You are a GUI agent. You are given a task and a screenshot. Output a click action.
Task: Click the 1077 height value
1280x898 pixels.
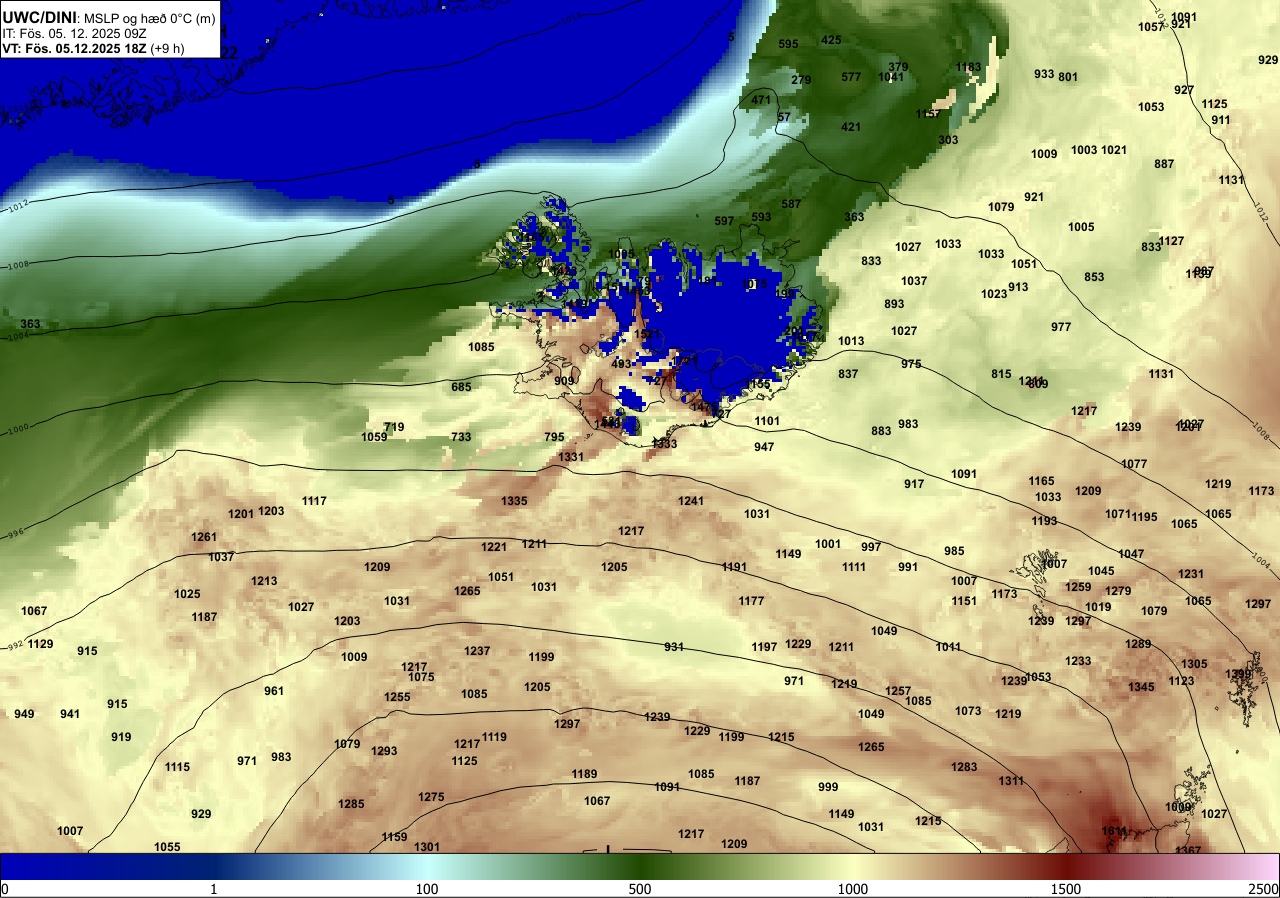[x=1134, y=464]
